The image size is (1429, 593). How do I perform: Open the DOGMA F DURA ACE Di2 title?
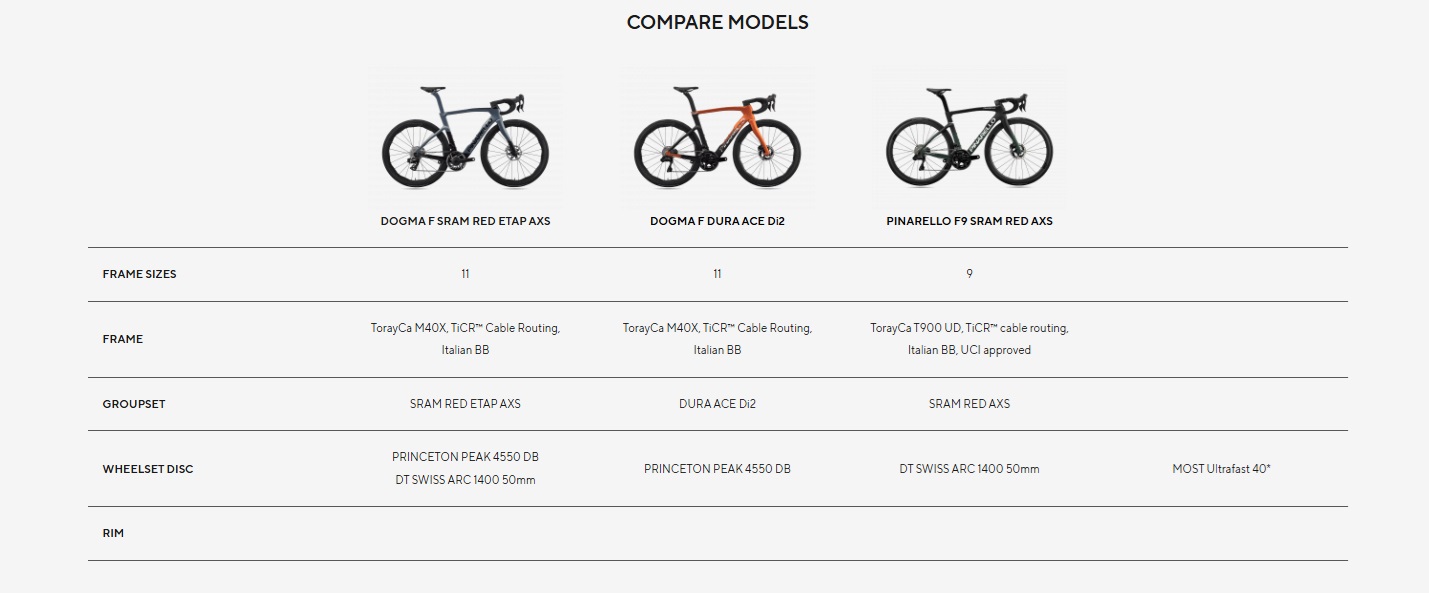[717, 221]
